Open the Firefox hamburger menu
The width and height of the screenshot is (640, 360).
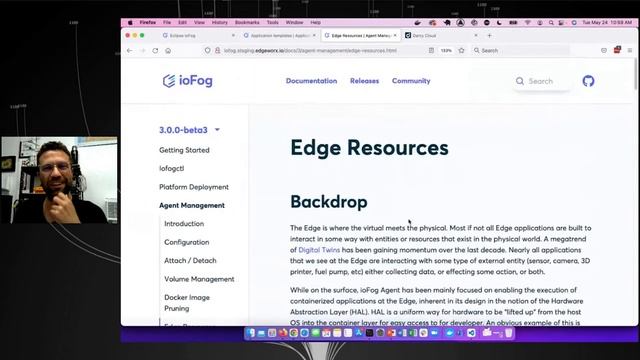[630, 50]
